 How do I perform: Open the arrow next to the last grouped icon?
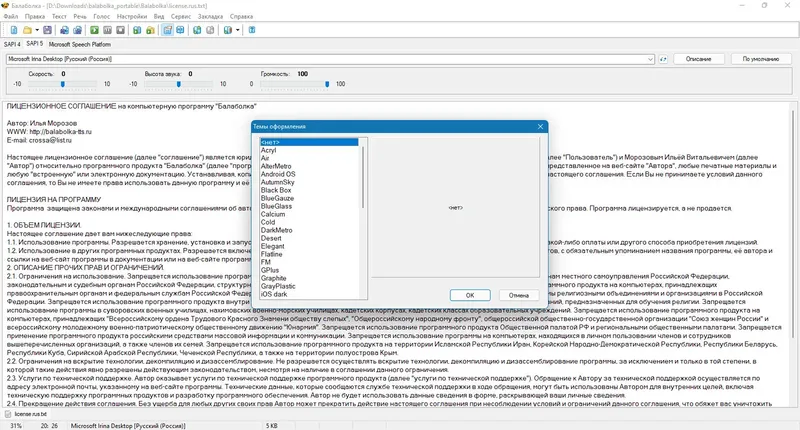coord(237,30)
